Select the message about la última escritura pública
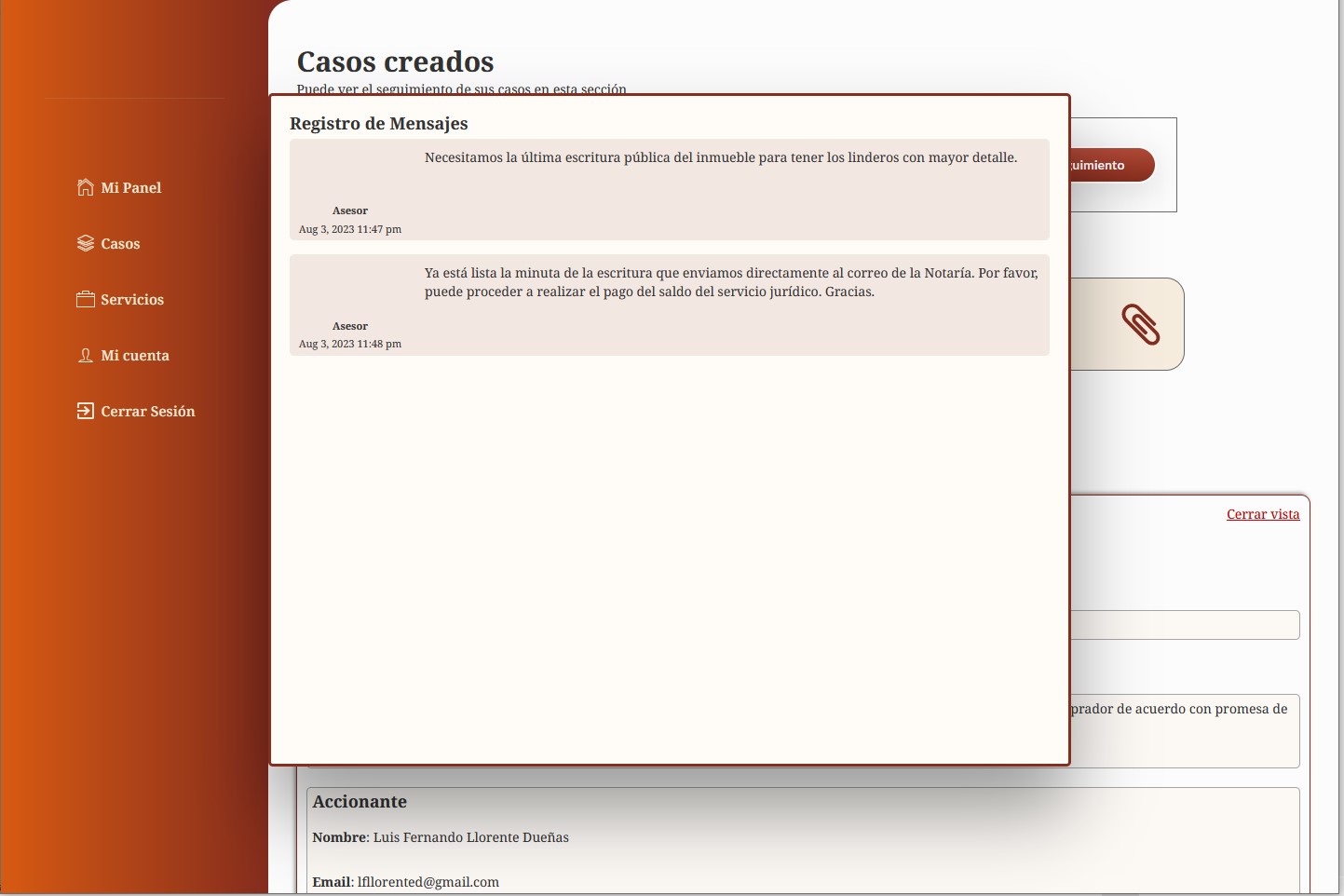Image resolution: width=1344 pixels, height=896 pixels. click(720, 157)
